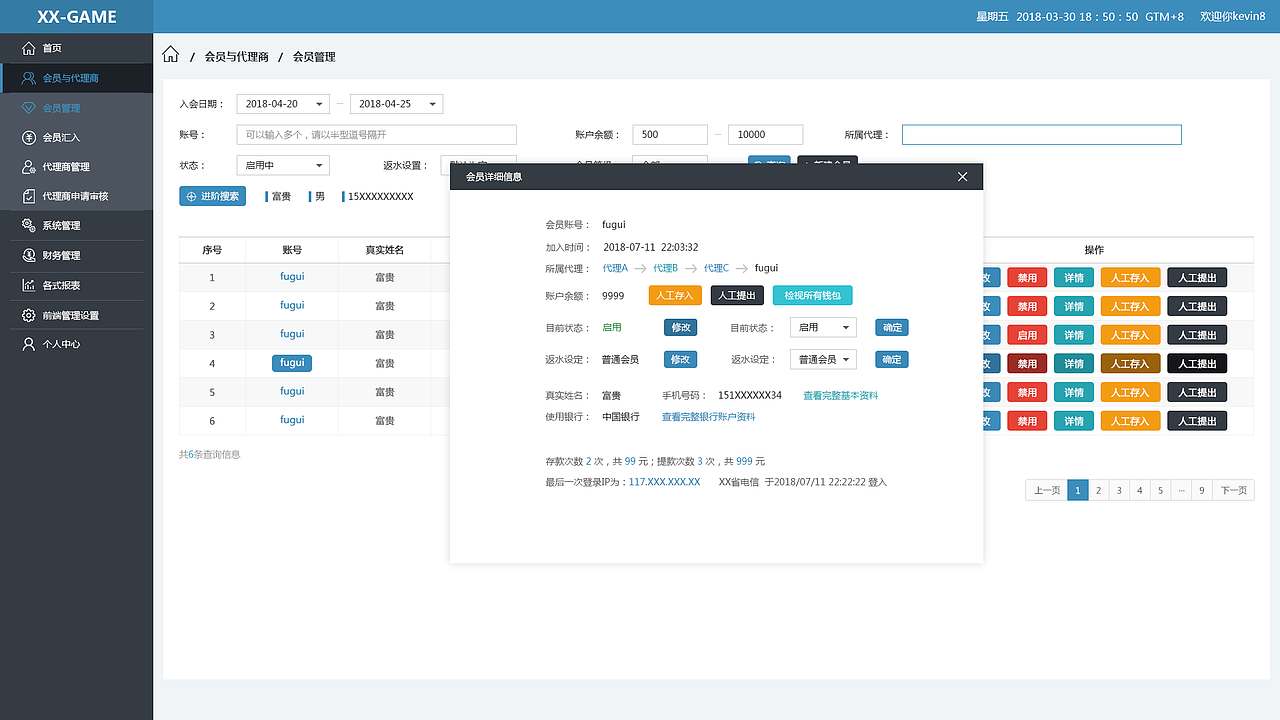The height and width of the screenshot is (720, 1280).
Task: Open the 查看完整基本资料 link
Action: pos(841,396)
